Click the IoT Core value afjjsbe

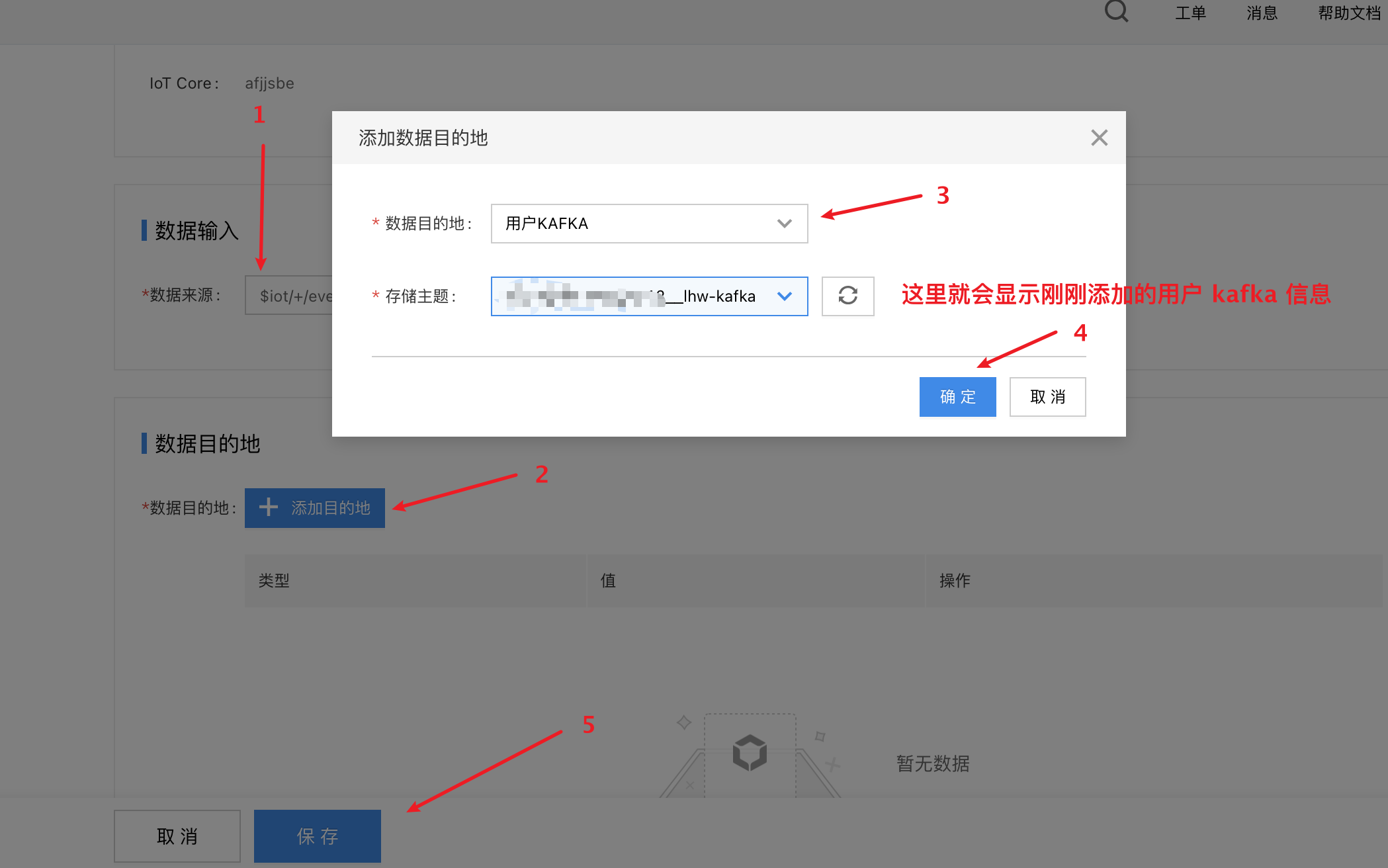[269, 83]
